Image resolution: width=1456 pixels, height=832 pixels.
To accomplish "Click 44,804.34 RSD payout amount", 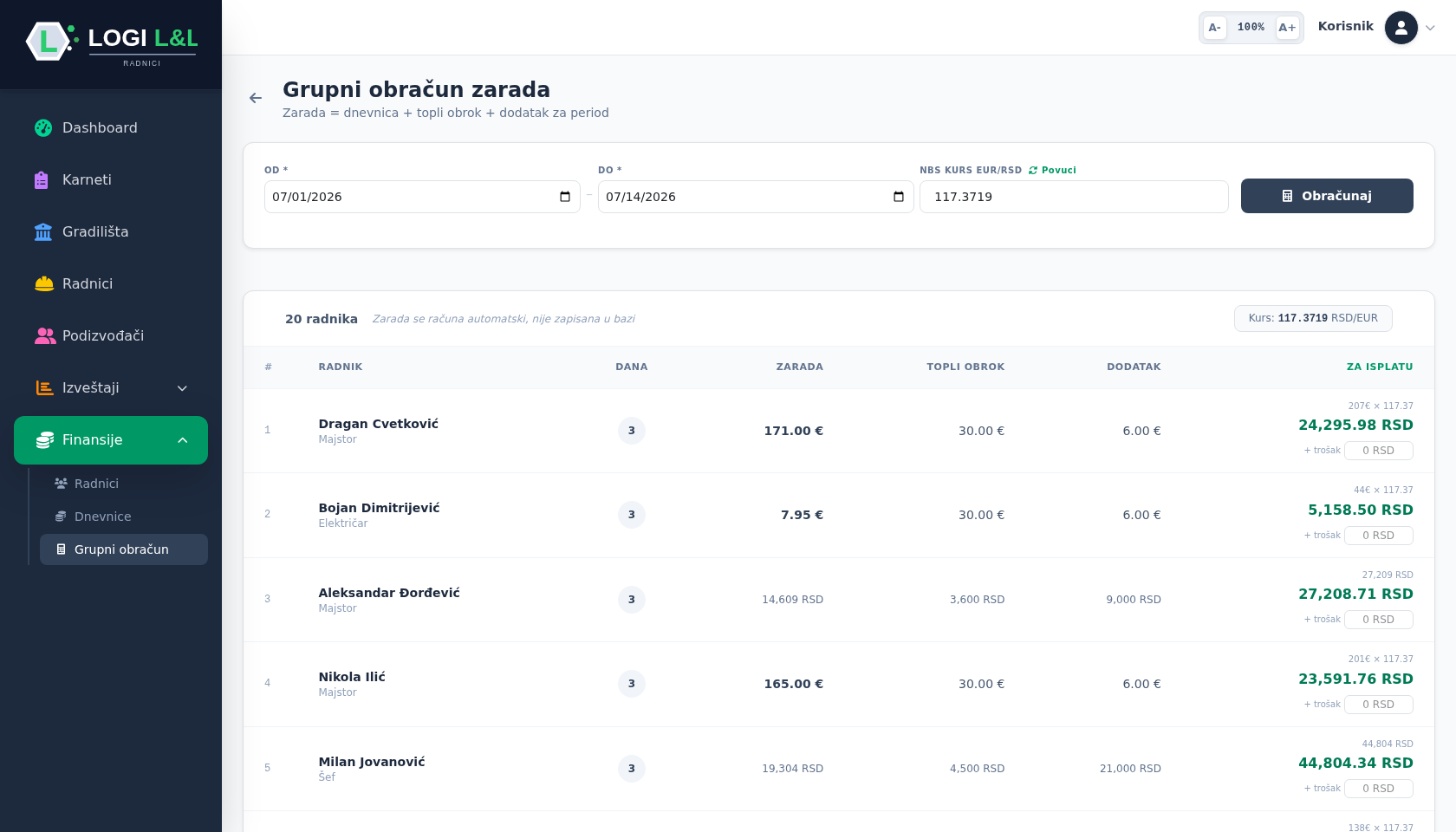I will (1355, 763).
